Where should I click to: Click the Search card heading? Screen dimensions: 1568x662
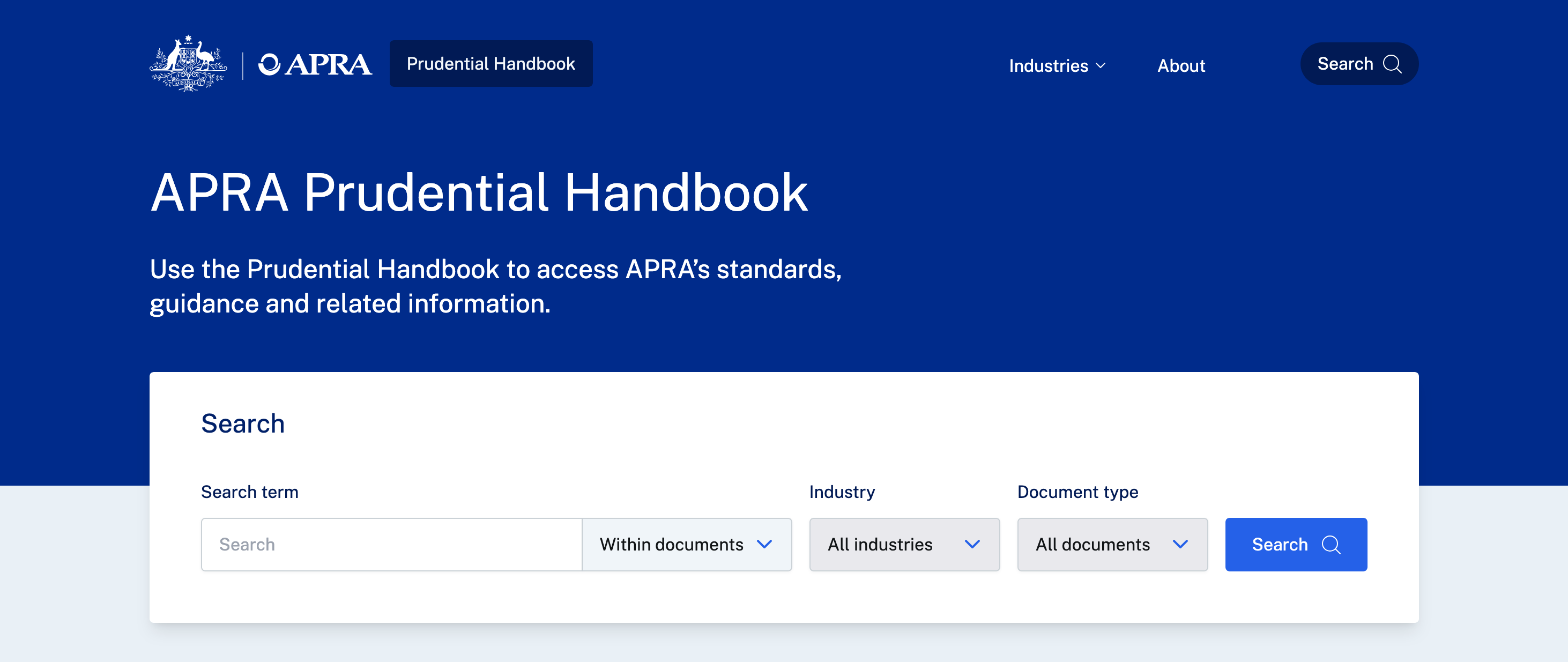pyautogui.click(x=242, y=423)
